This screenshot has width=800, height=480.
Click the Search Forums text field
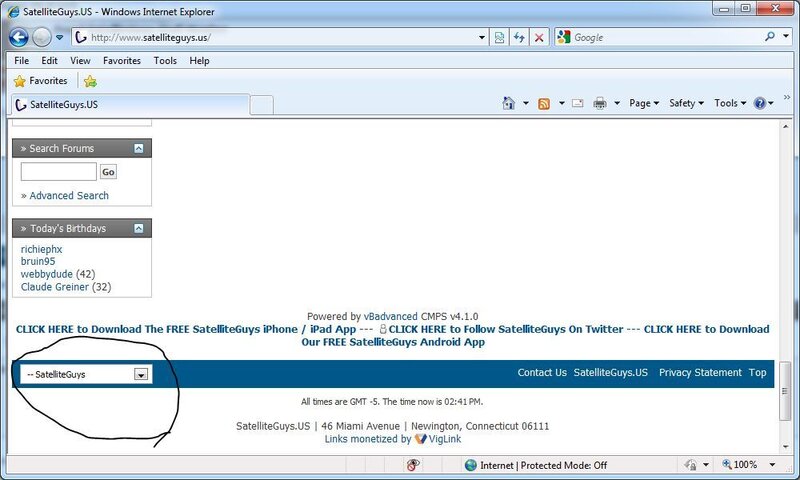click(59, 171)
